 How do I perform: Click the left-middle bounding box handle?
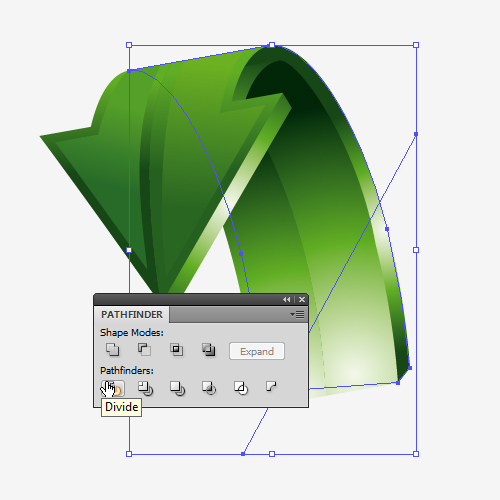tap(129, 250)
